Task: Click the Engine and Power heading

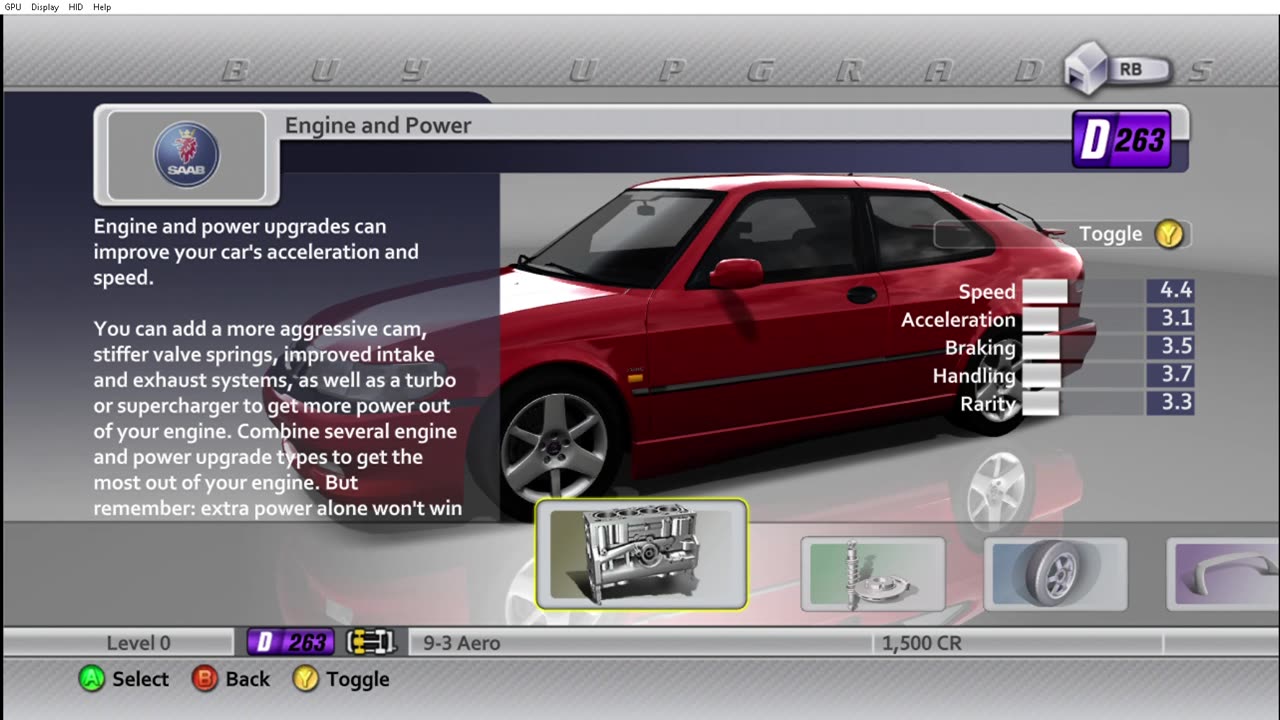Action: click(x=378, y=125)
